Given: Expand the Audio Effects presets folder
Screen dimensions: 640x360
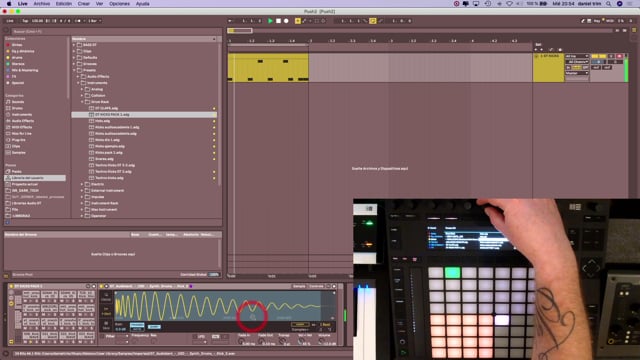Looking at the screenshot, I should click(78, 77).
